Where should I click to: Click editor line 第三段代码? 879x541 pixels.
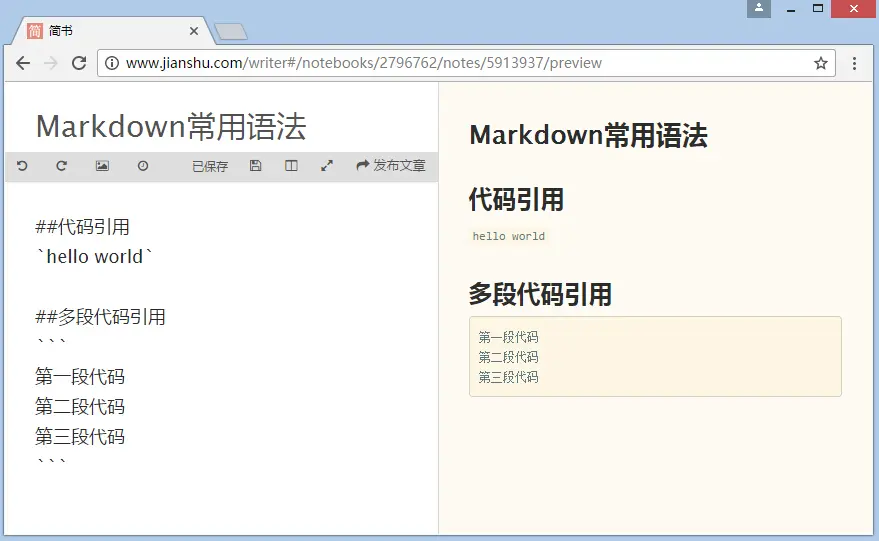(x=80, y=436)
